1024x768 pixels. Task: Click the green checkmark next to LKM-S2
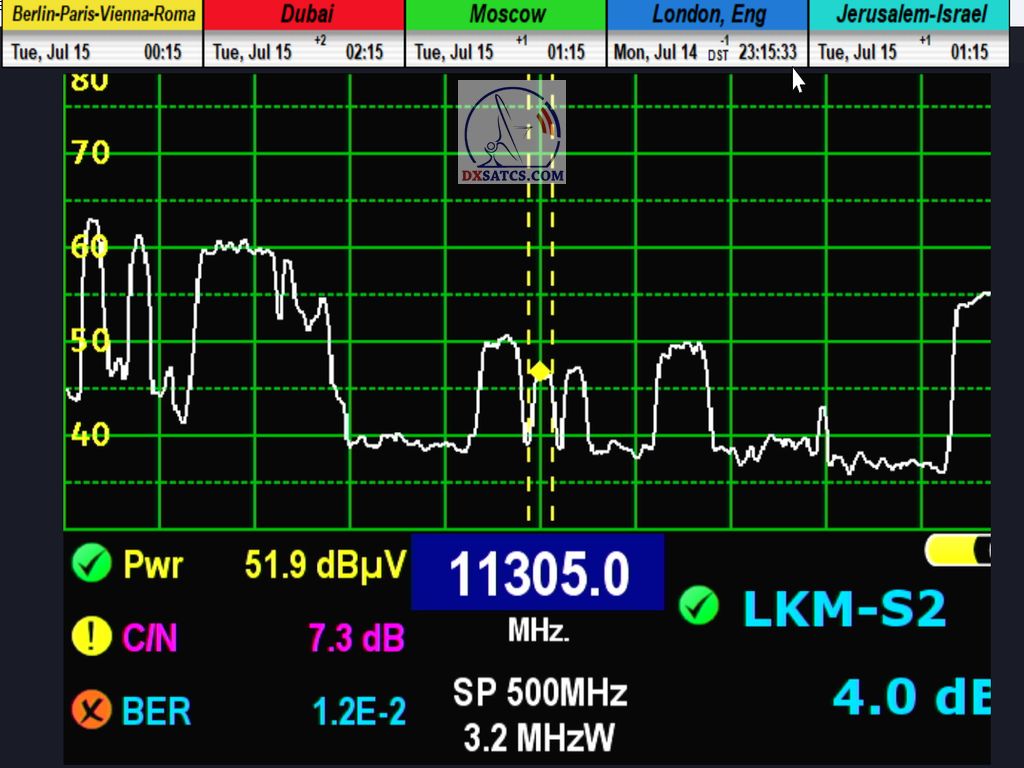pos(698,606)
